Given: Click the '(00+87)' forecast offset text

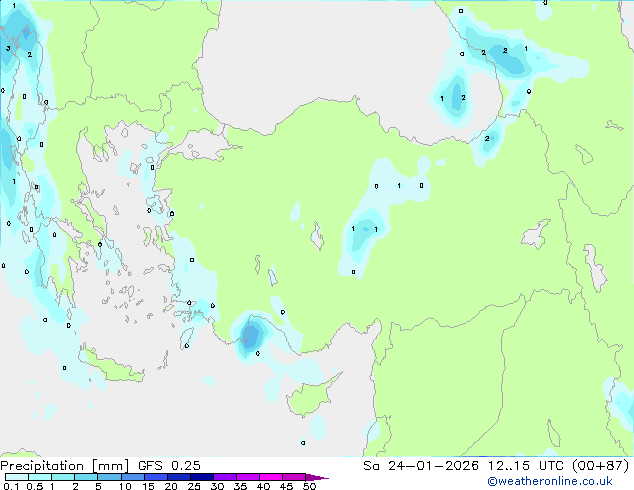Looking at the screenshot, I should tap(601, 466).
